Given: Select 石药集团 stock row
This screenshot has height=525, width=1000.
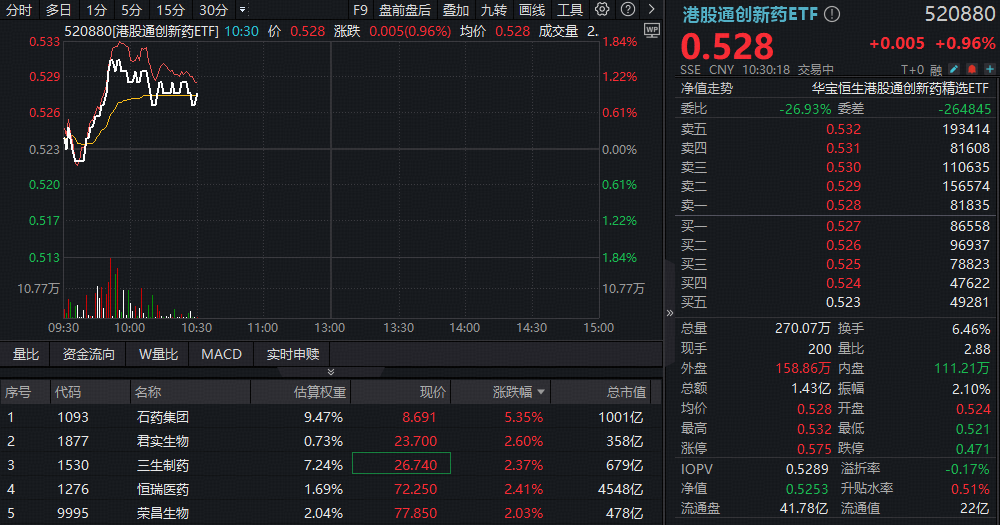Looking at the screenshot, I should (x=162, y=417).
